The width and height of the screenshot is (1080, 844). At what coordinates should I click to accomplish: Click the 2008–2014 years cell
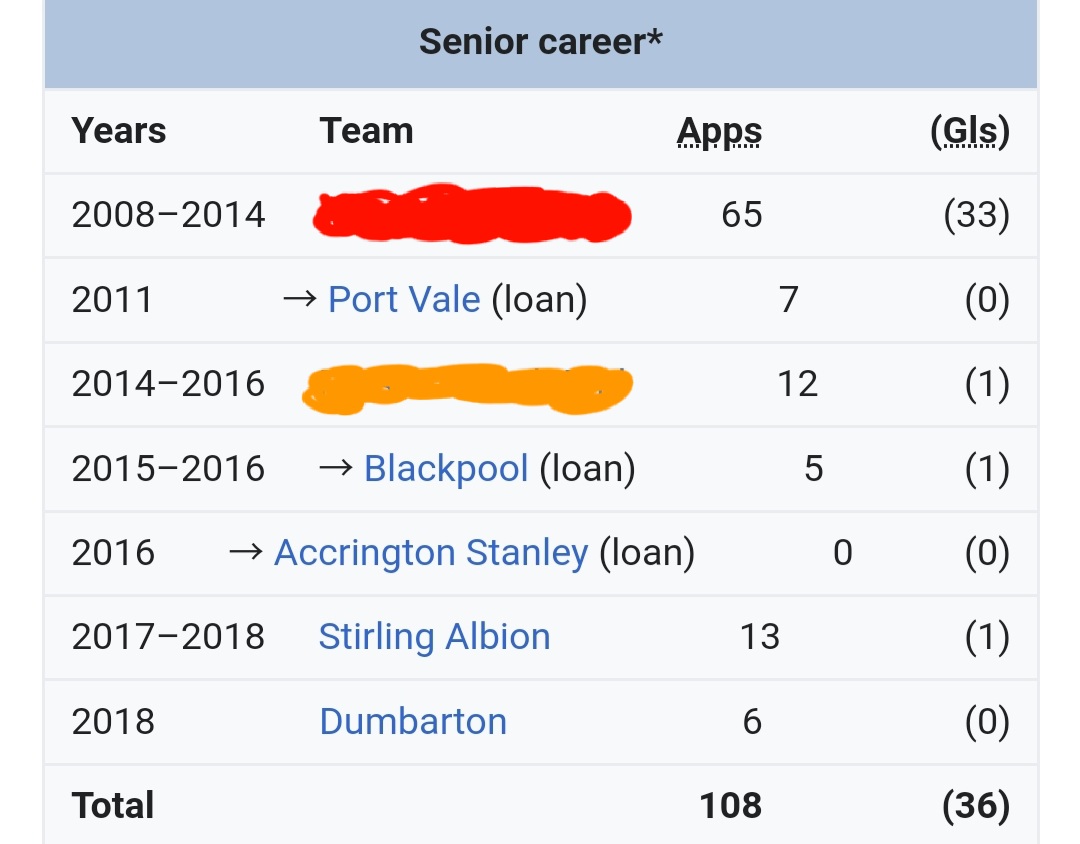coord(168,214)
